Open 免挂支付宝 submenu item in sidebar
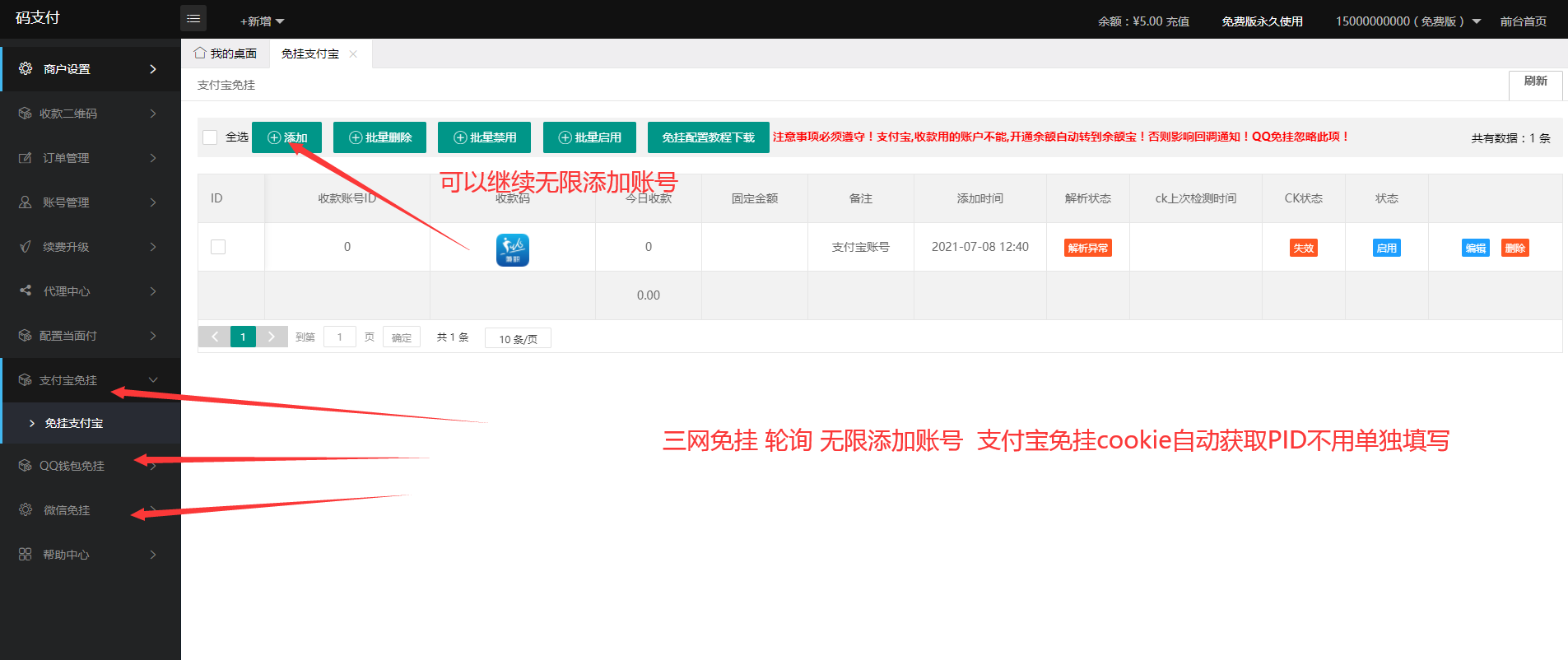1568x660 pixels. tap(91, 423)
